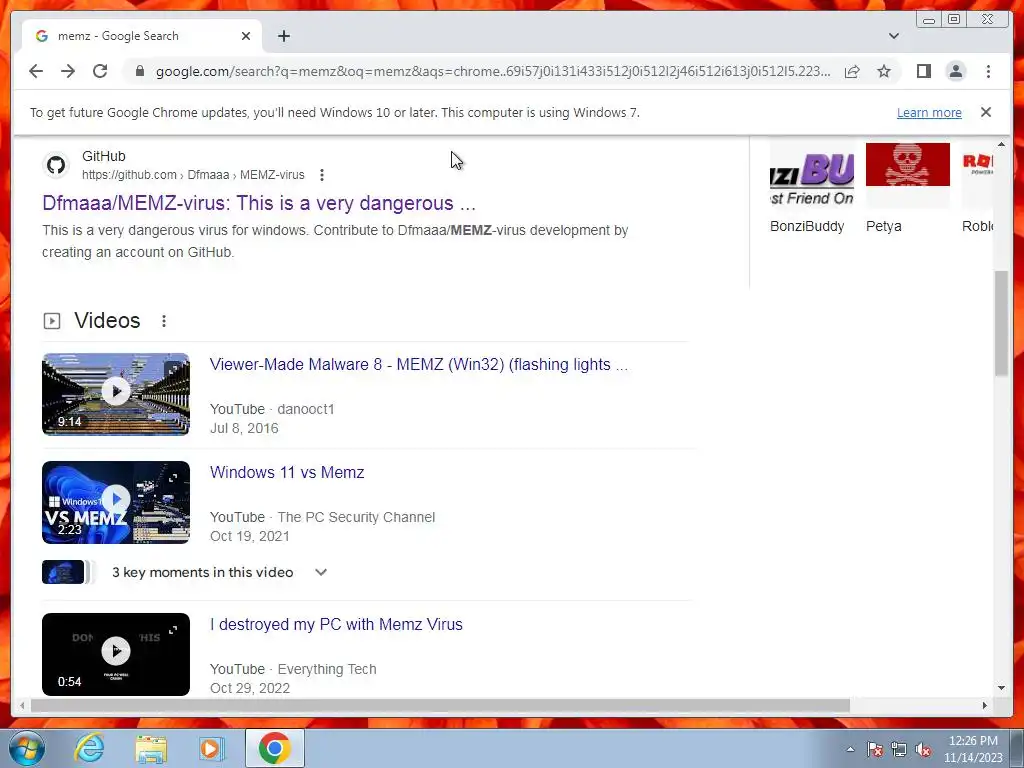This screenshot has height=768, width=1024.
Task: Click the horizontal scrollbar right arrow
Action: coord(985,705)
